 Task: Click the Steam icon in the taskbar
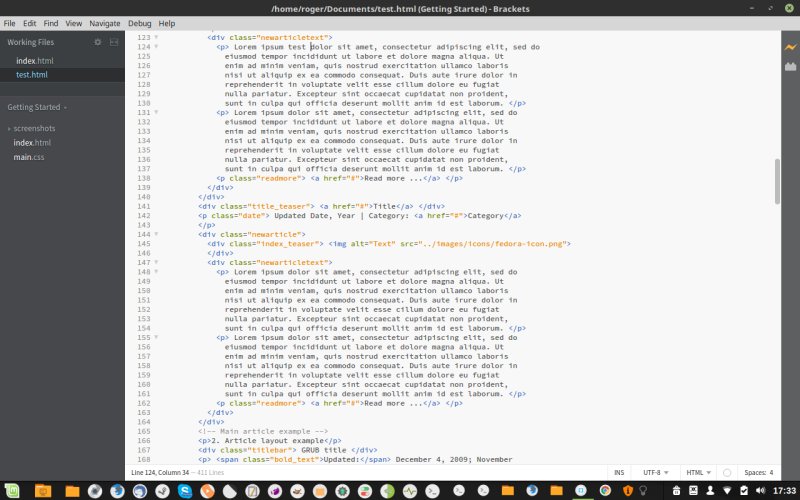[x=161, y=491]
